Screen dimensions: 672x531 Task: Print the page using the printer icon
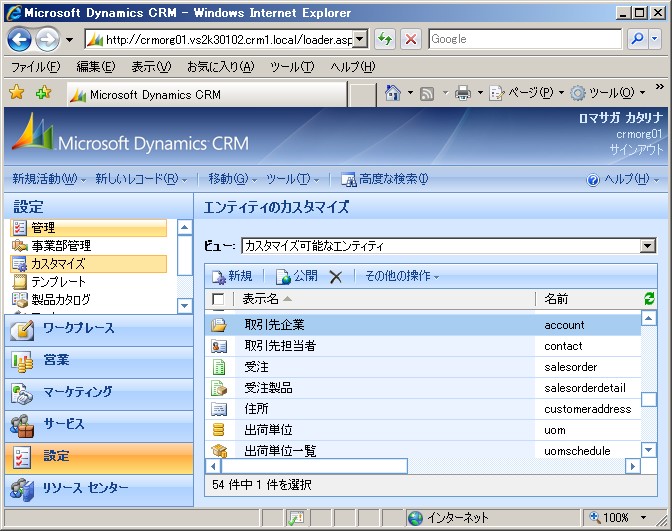463,93
